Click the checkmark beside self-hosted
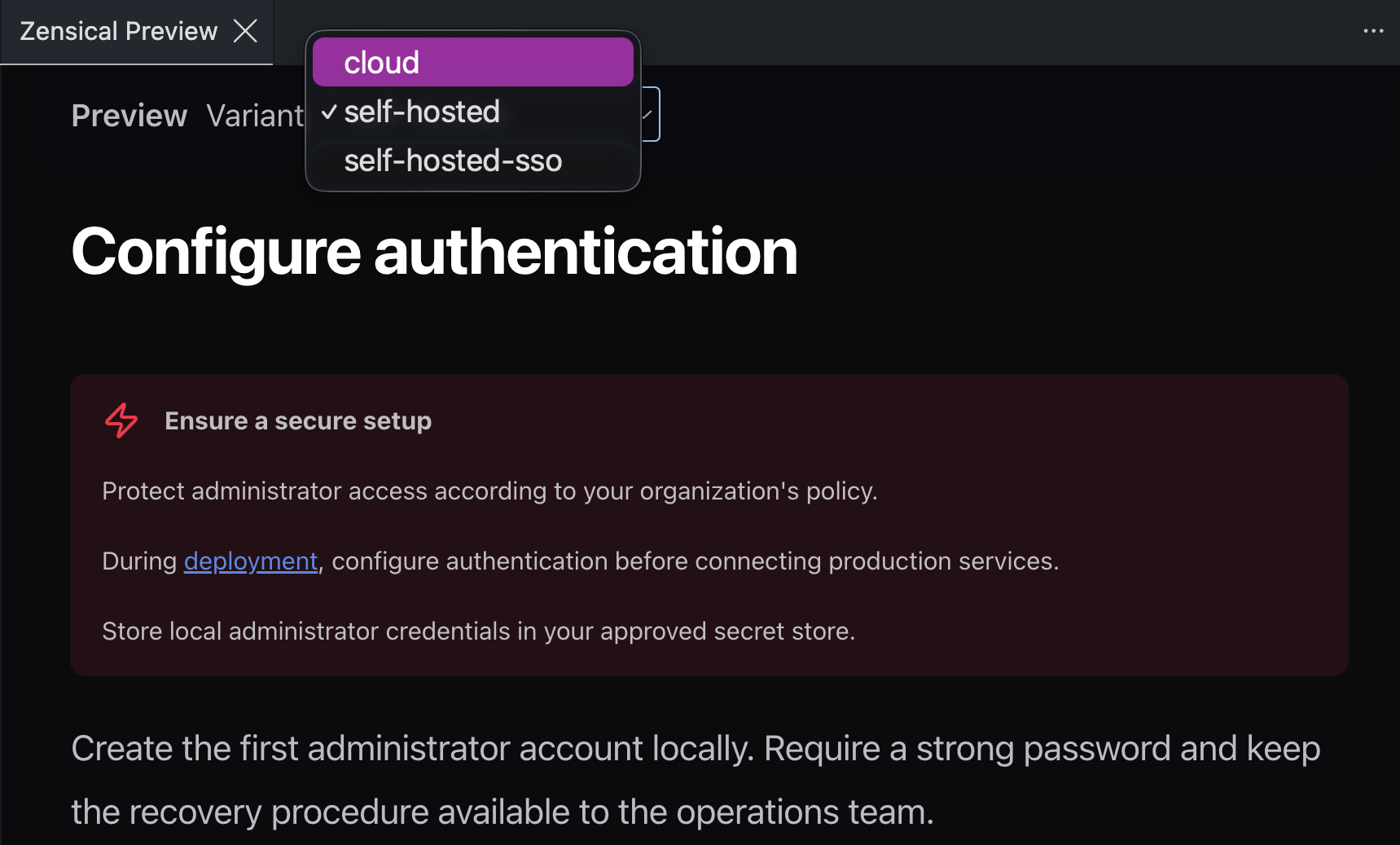 (329, 112)
